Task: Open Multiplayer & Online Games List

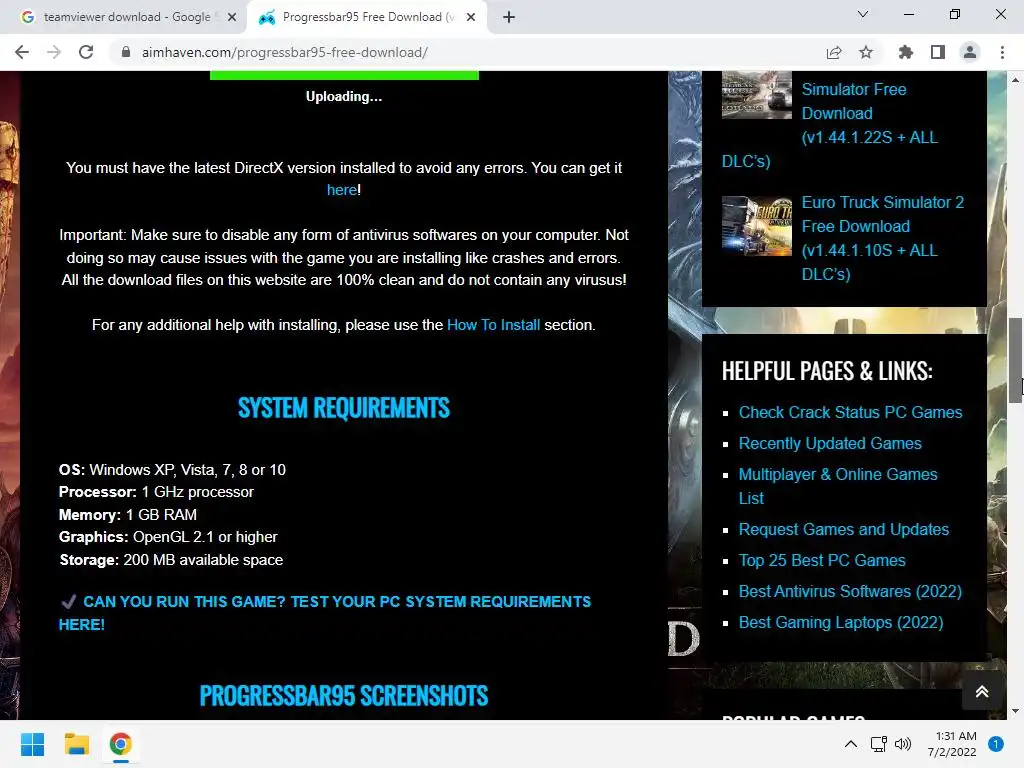Action: coord(838,487)
